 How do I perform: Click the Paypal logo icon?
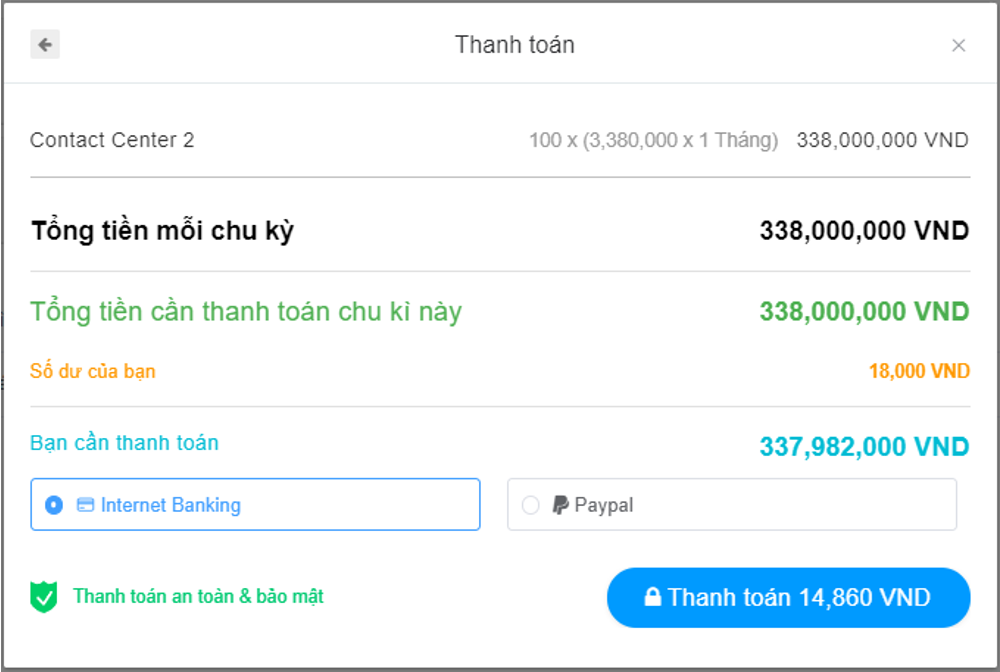click(560, 505)
